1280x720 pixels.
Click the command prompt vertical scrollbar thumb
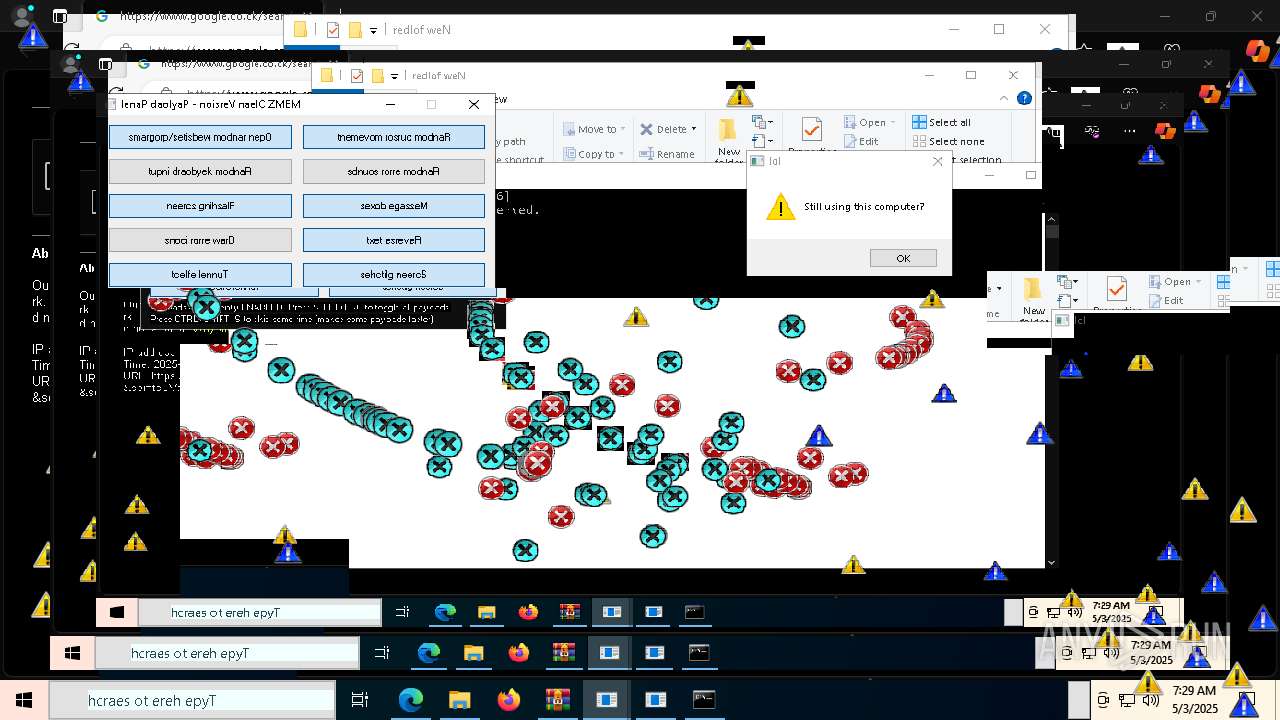[x=1051, y=231]
